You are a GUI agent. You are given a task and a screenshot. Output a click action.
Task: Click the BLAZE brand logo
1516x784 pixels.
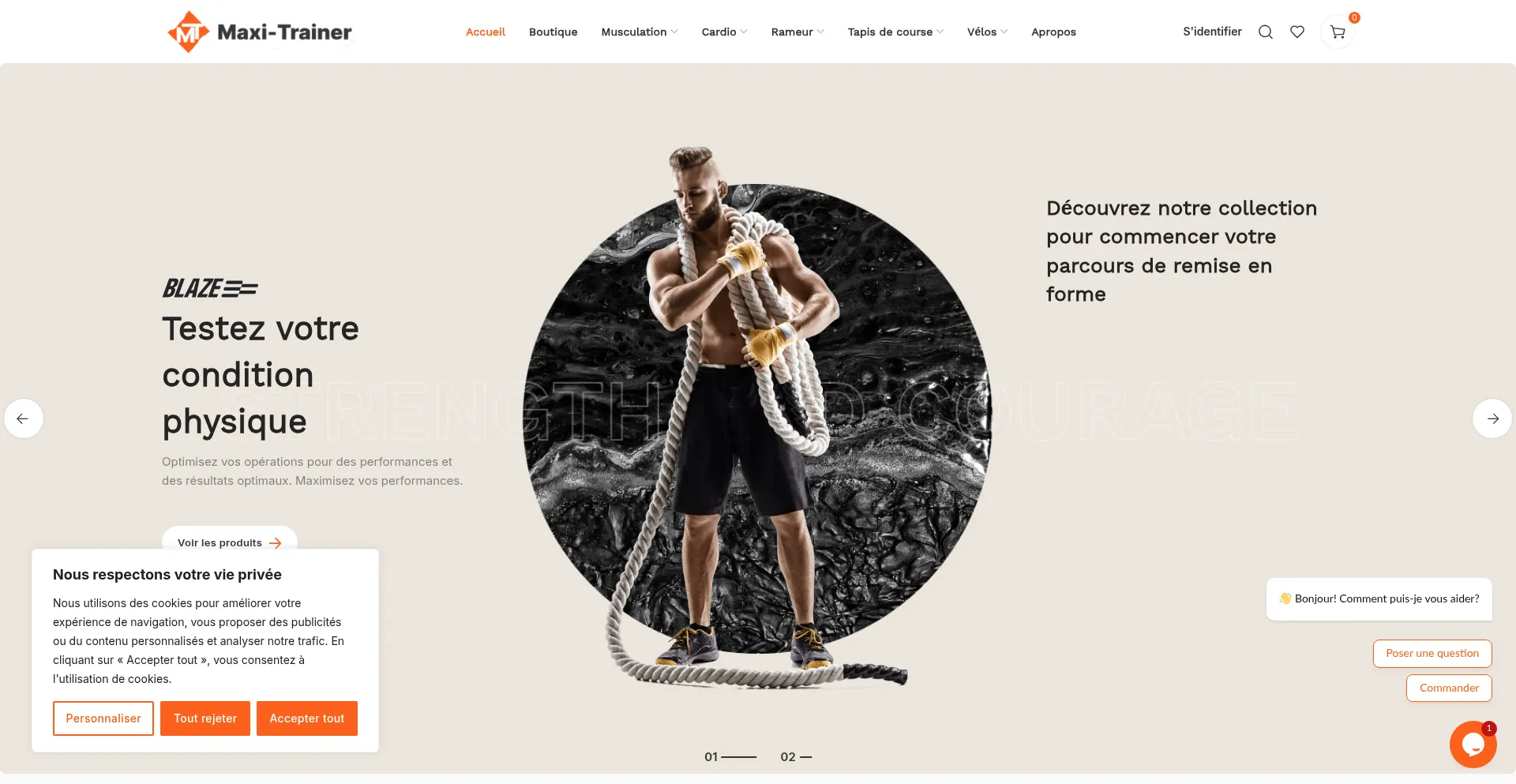click(210, 288)
